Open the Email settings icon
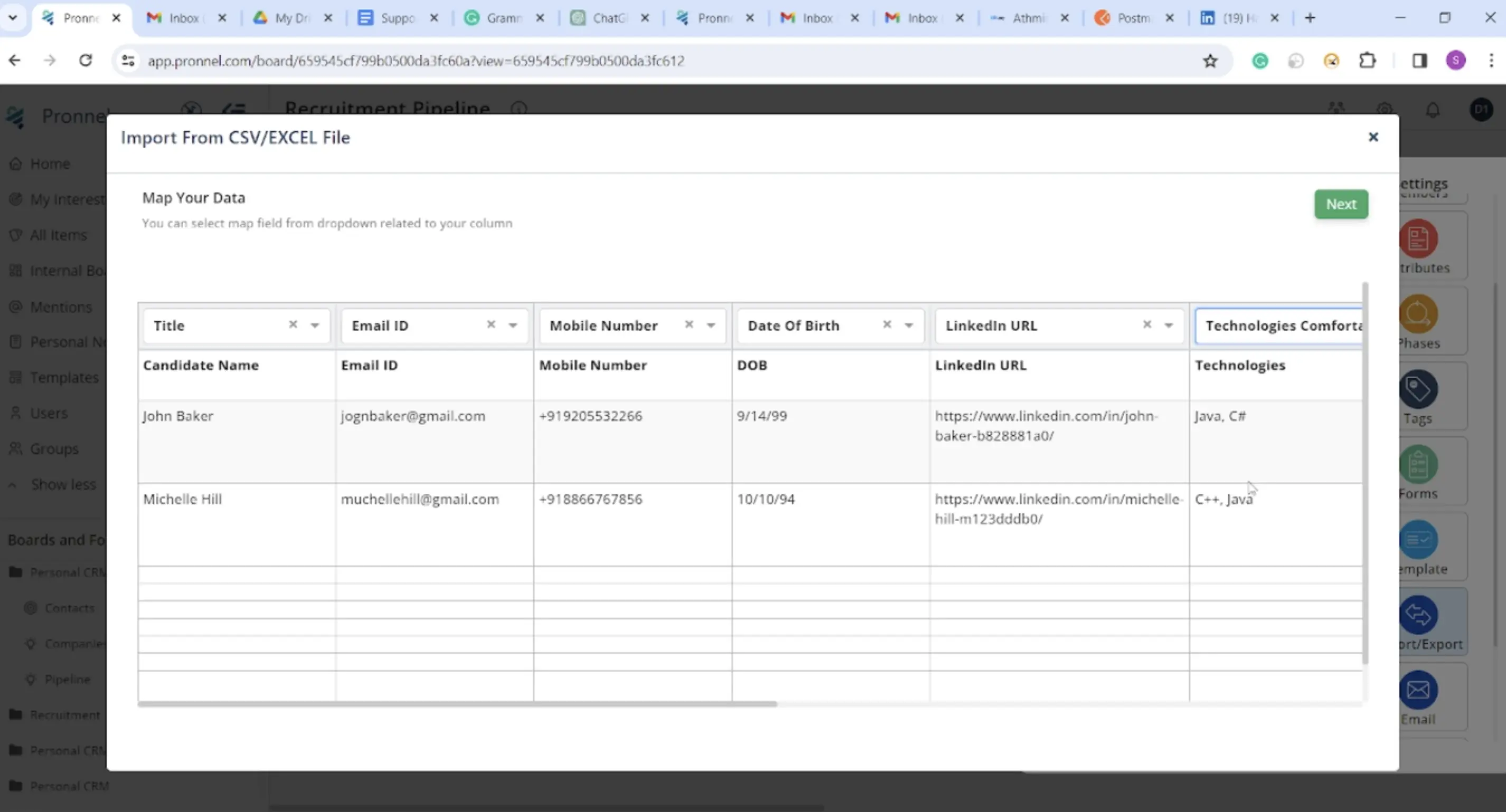The height and width of the screenshot is (812, 1506). [x=1418, y=691]
